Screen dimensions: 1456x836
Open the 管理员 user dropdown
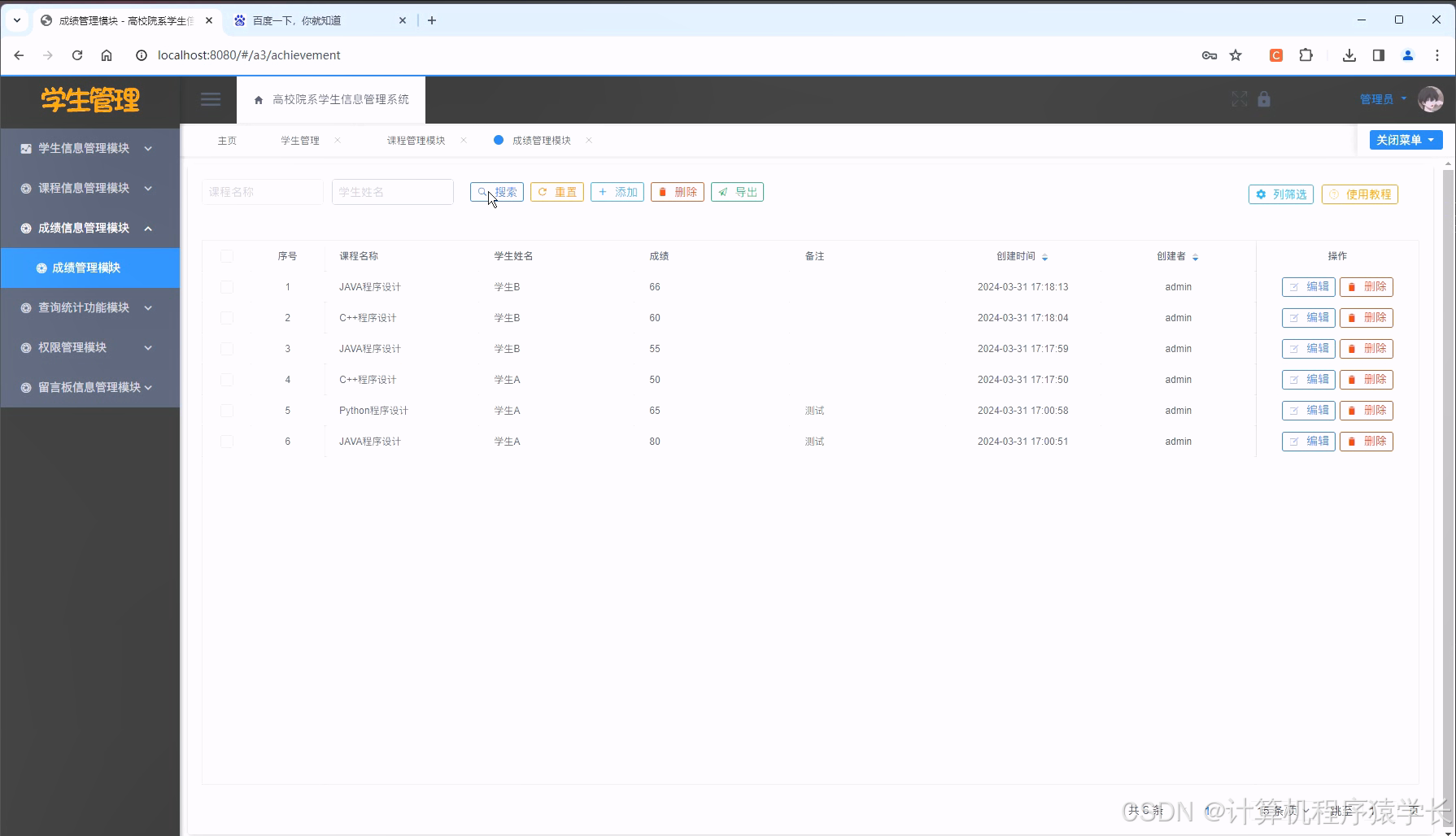pos(1383,99)
